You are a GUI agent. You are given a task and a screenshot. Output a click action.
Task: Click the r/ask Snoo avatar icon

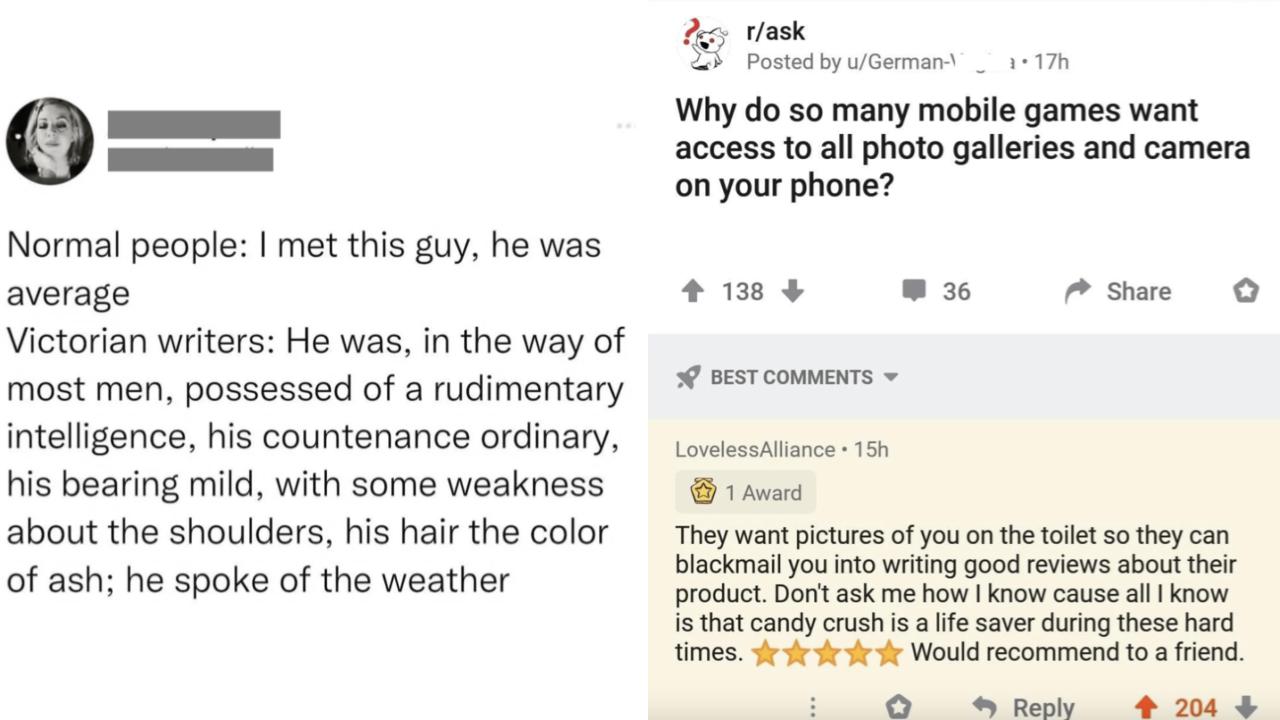coord(704,44)
